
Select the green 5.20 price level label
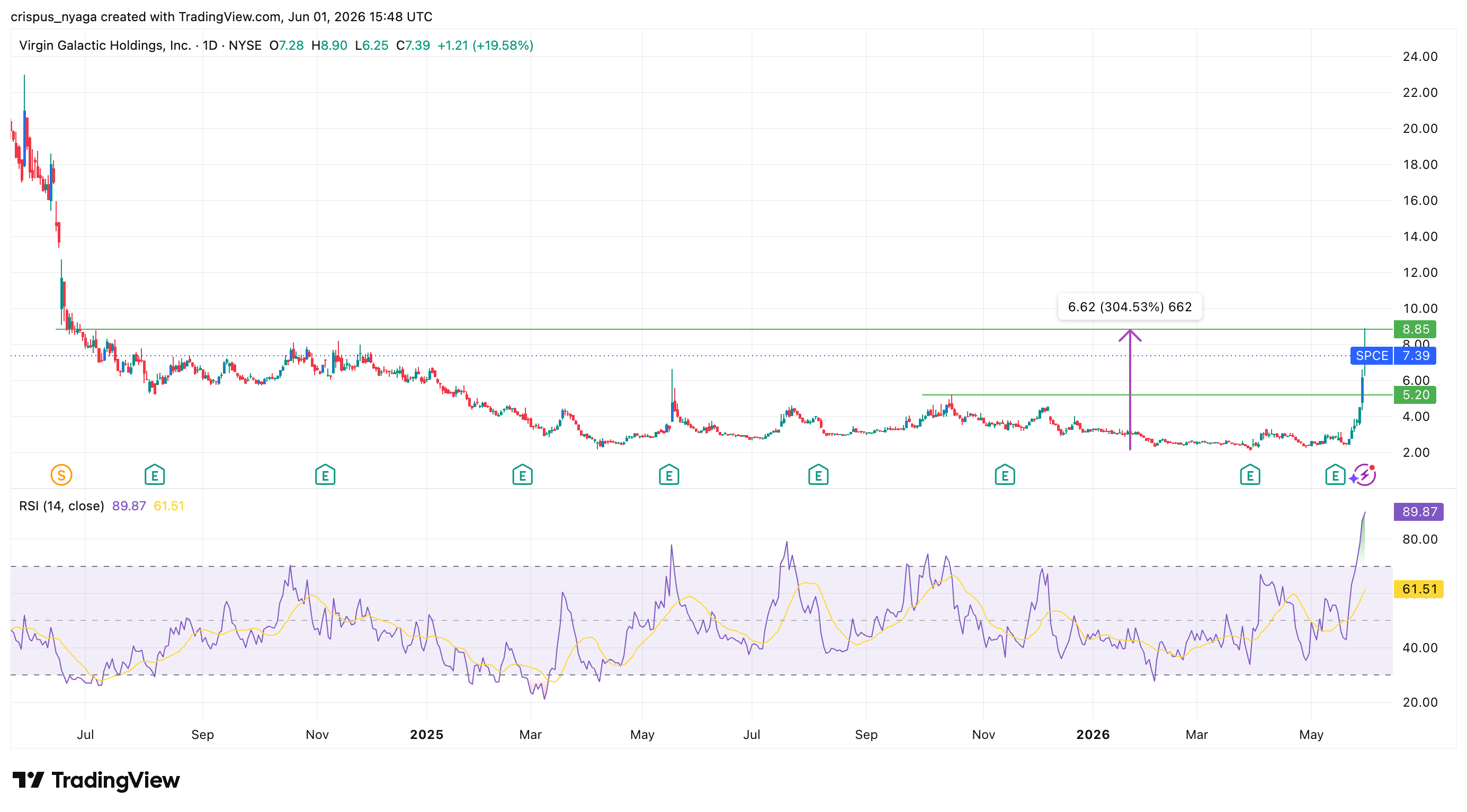pos(1415,395)
